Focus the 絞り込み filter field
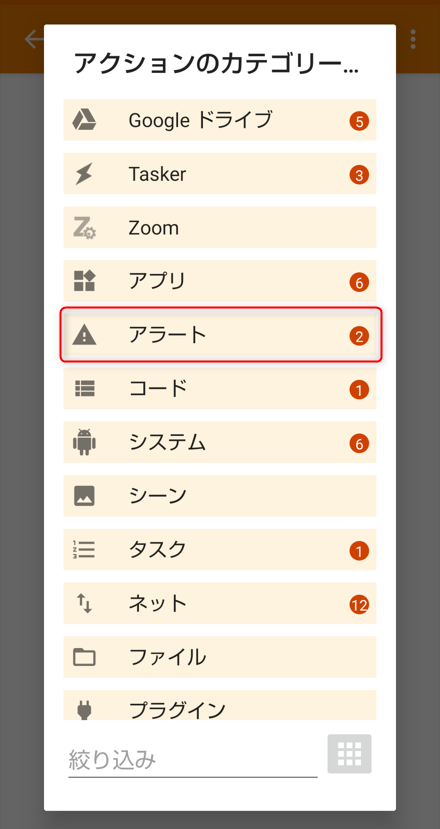The image size is (440, 829). [192, 760]
